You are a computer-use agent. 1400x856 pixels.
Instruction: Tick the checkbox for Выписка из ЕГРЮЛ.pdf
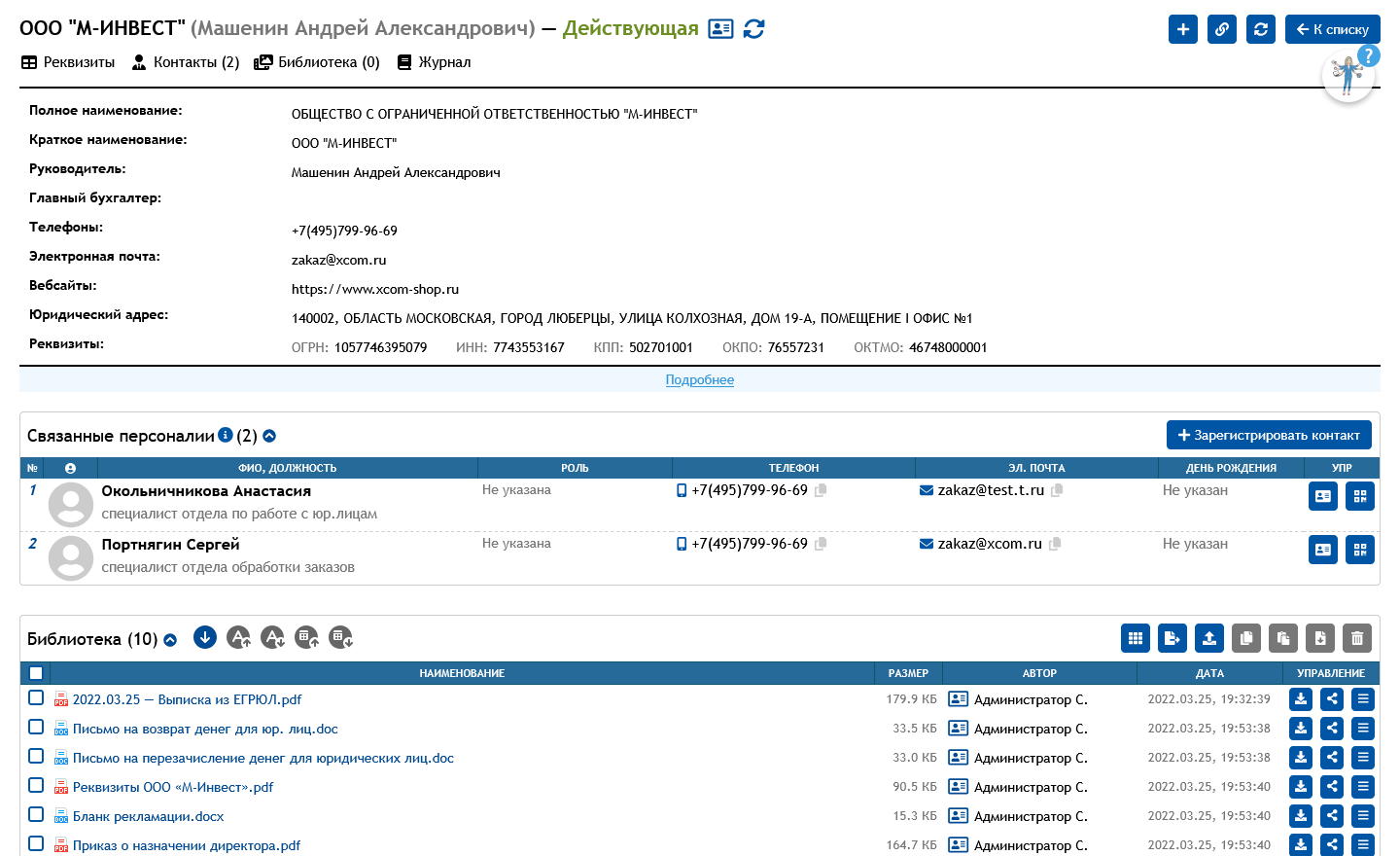(x=36, y=697)
